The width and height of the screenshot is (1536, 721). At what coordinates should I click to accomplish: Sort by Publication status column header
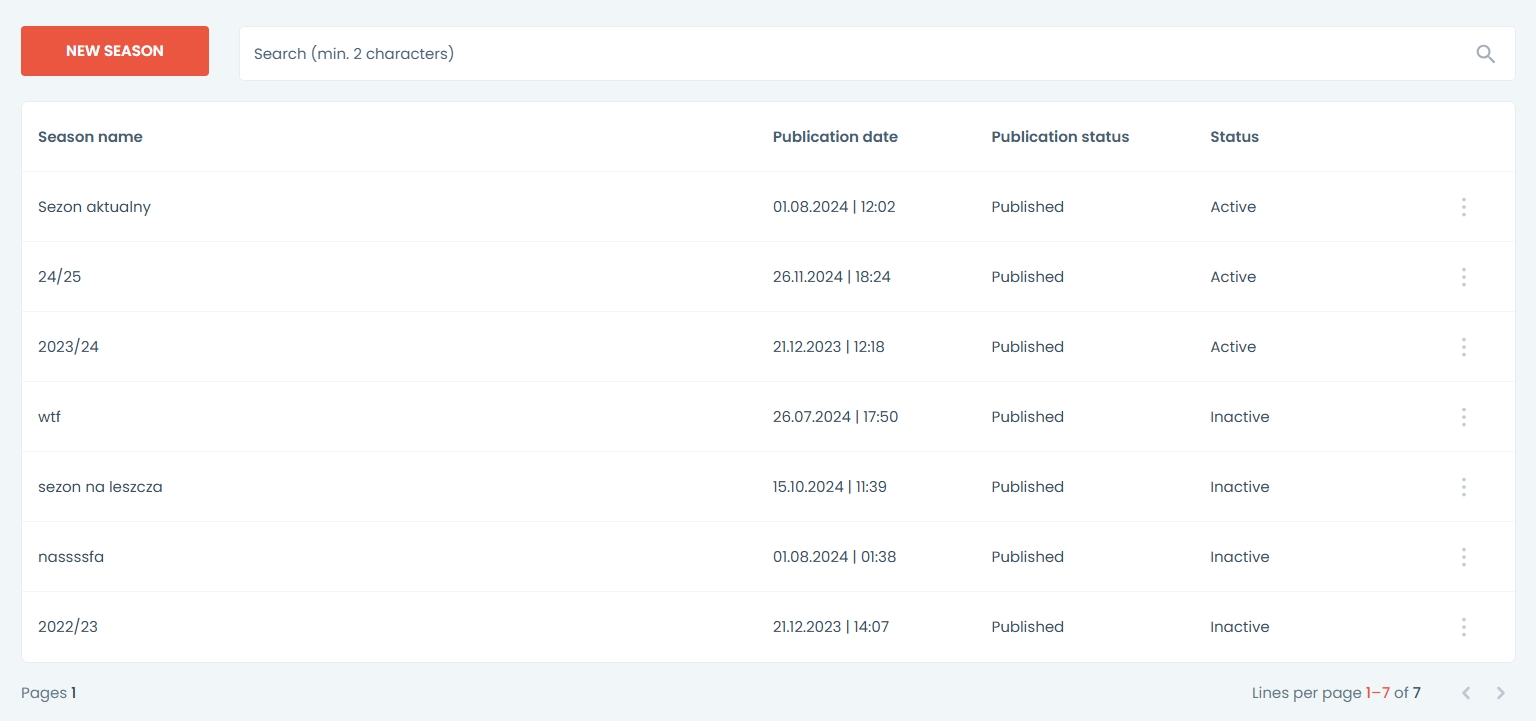(x=1060, y=137)
